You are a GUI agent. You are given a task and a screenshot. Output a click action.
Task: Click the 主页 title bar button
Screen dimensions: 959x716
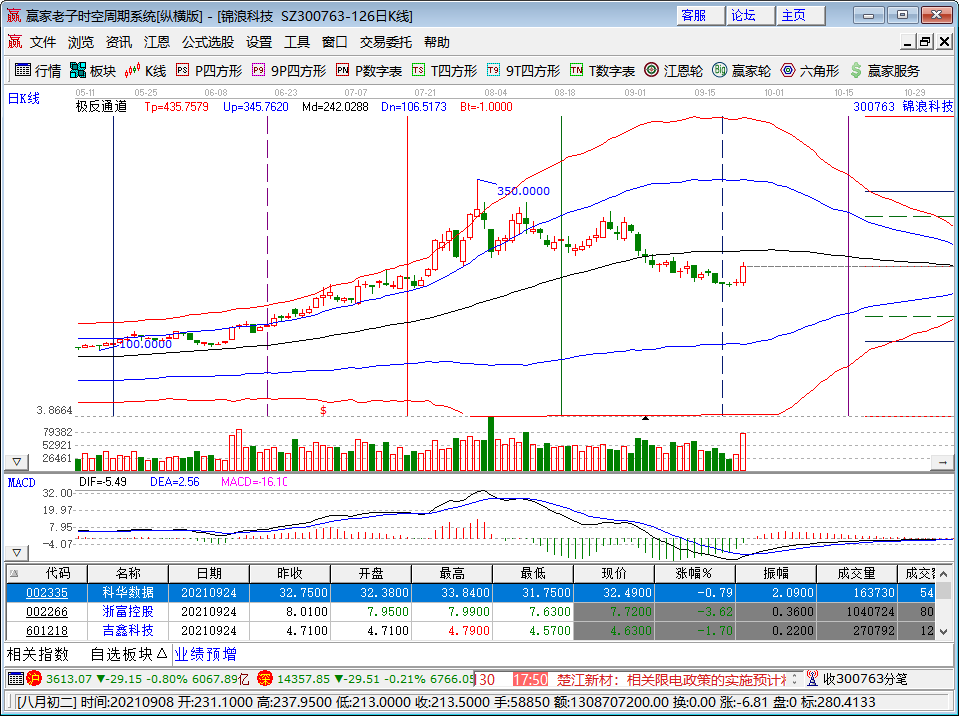click(x=800, y=15)
